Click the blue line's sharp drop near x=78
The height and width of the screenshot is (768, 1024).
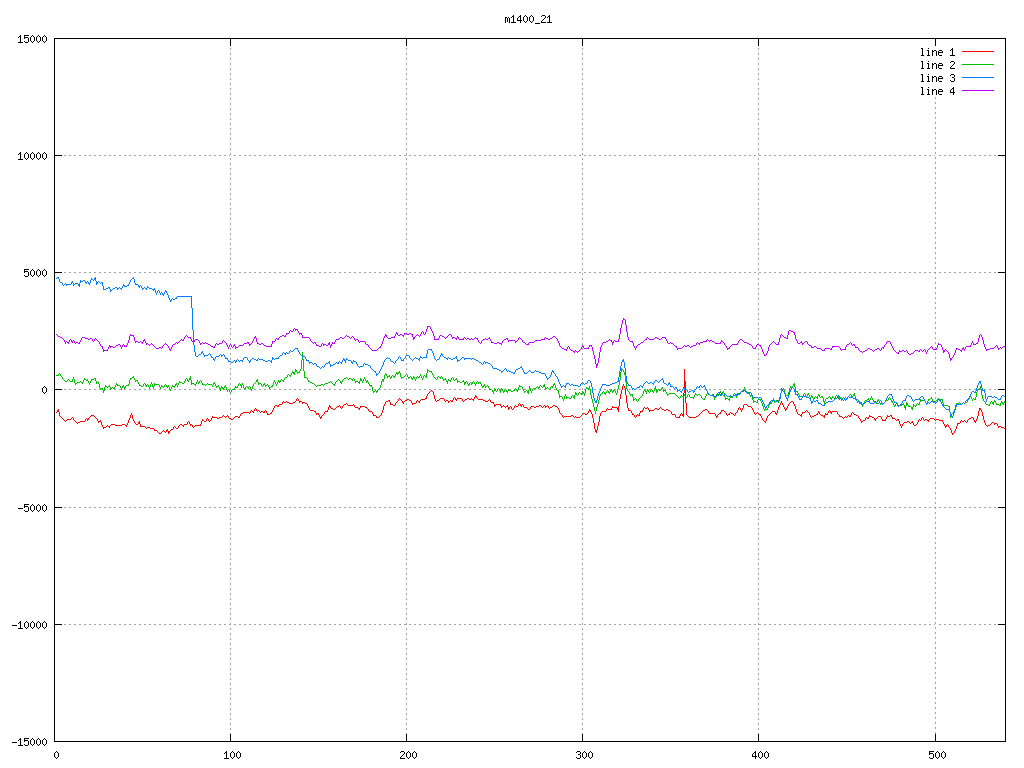[x=193, y=325]
